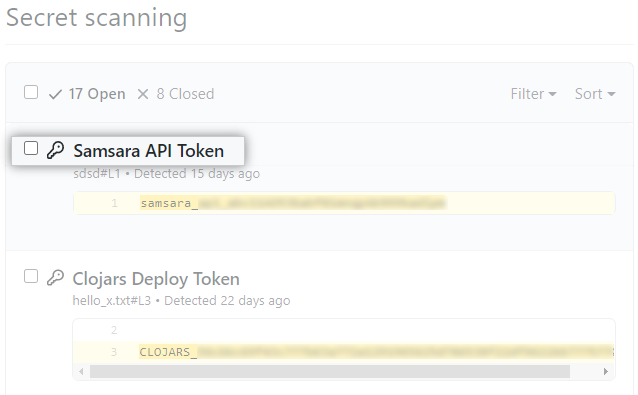The height and width of the screenshot is (395, 638).
Task: Check the Clojars Deploy Token alert checkbox
Action: pos(31,276)
